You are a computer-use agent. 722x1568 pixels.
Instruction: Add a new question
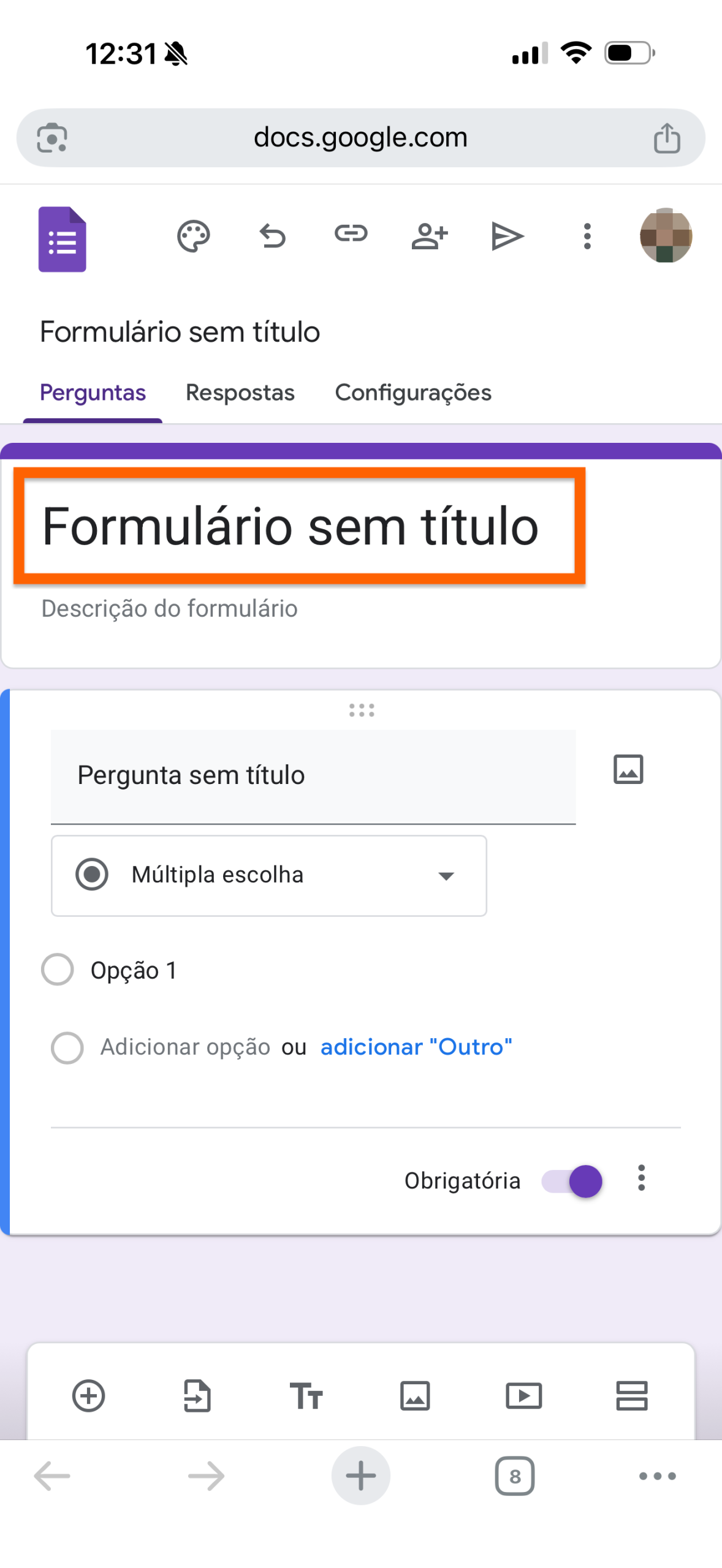tap(88, 1396)
